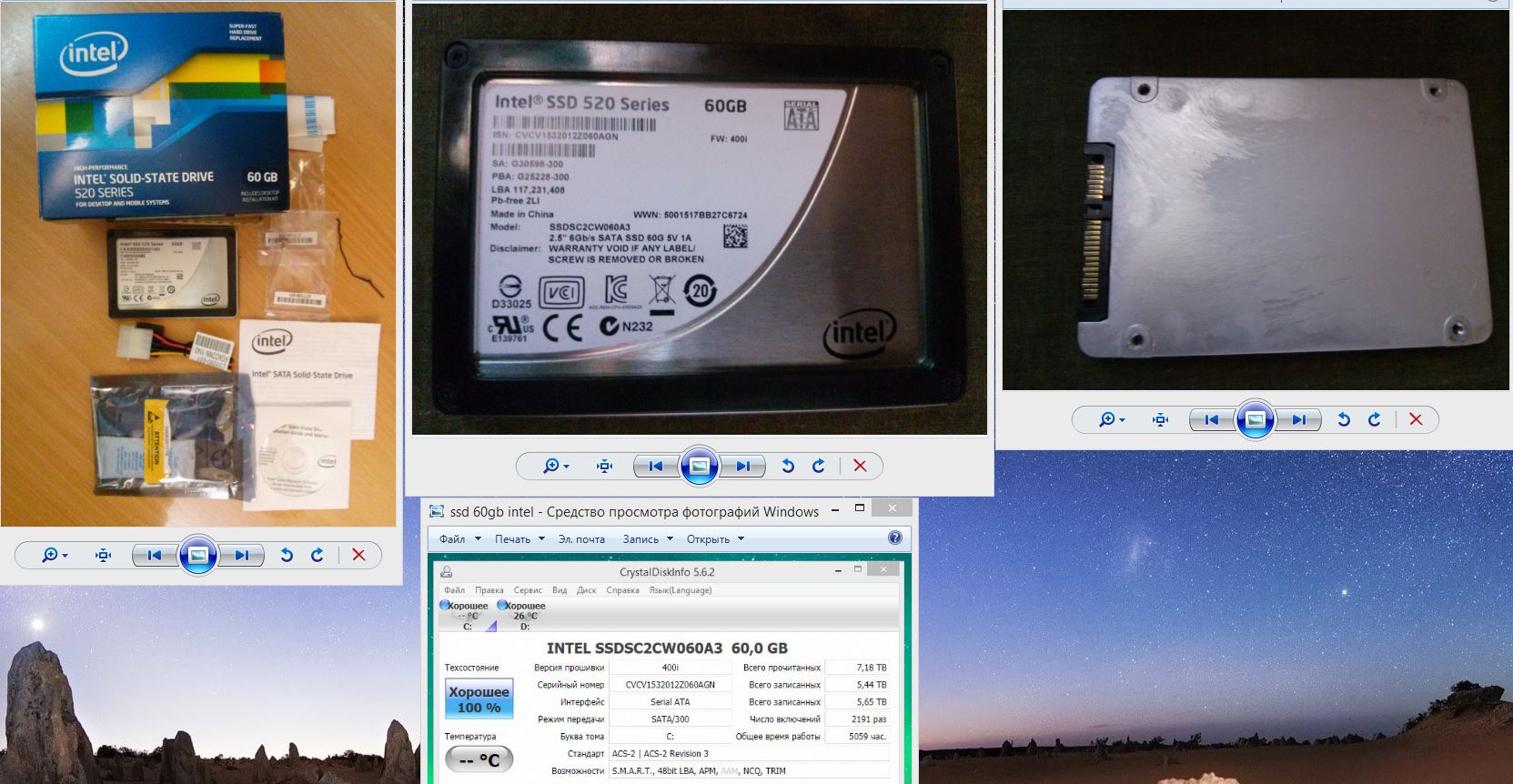Image resolution: width=1513 pixels, height=784 pixels.
Task: Open zoom slider in SSD 520 label photo window
Action: click(x=556, y=466)
